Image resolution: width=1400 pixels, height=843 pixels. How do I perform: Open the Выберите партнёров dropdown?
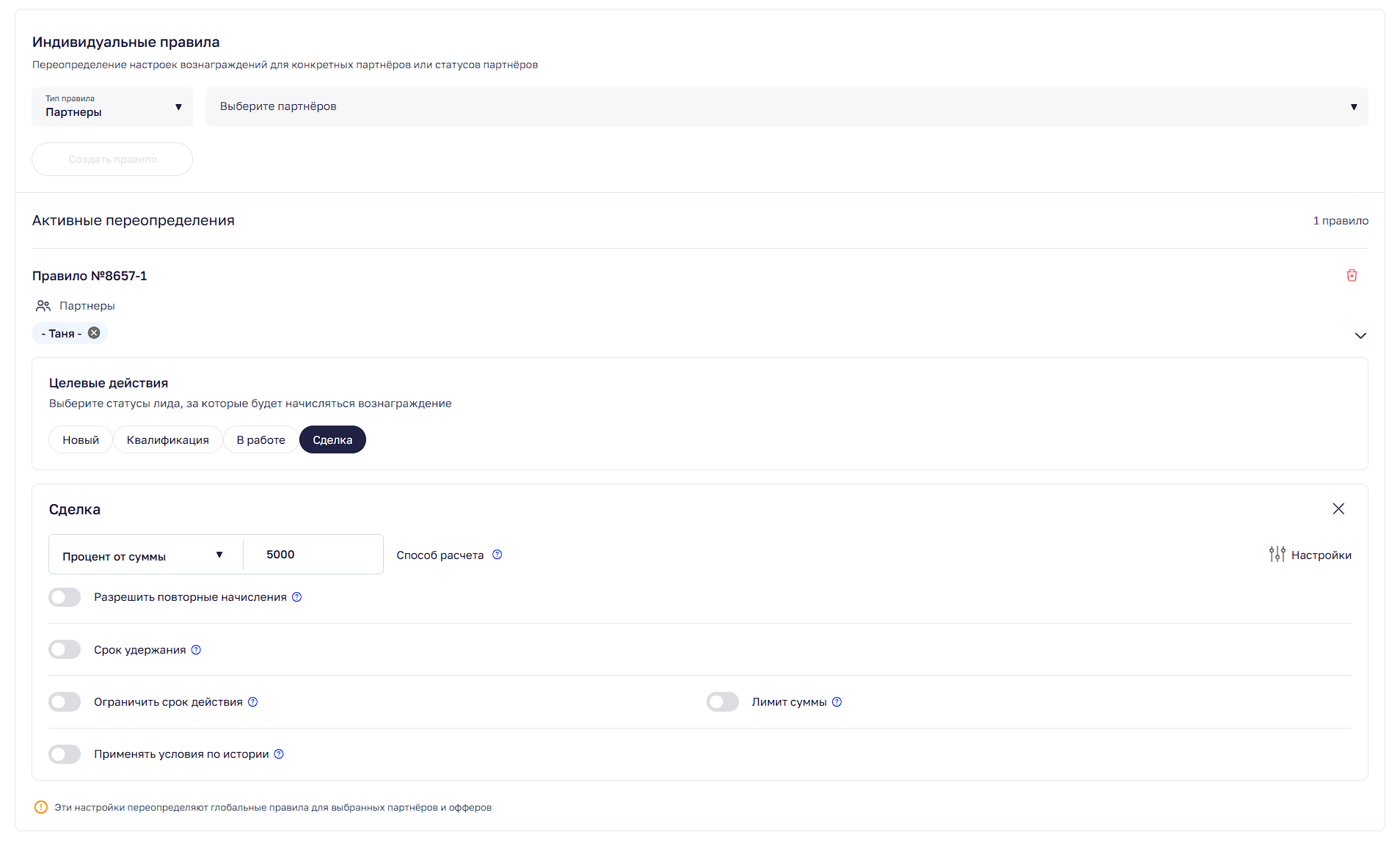point(787,107)
